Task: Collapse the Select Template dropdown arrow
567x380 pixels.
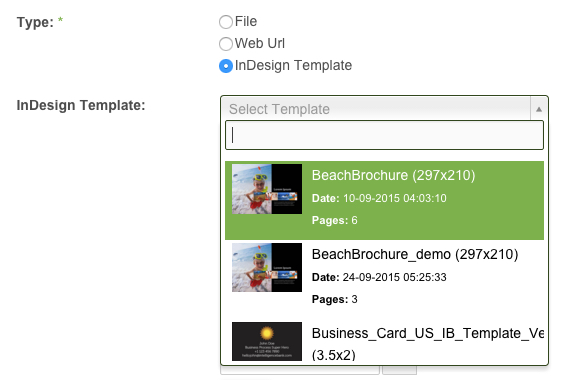Action: coord(539,109)
